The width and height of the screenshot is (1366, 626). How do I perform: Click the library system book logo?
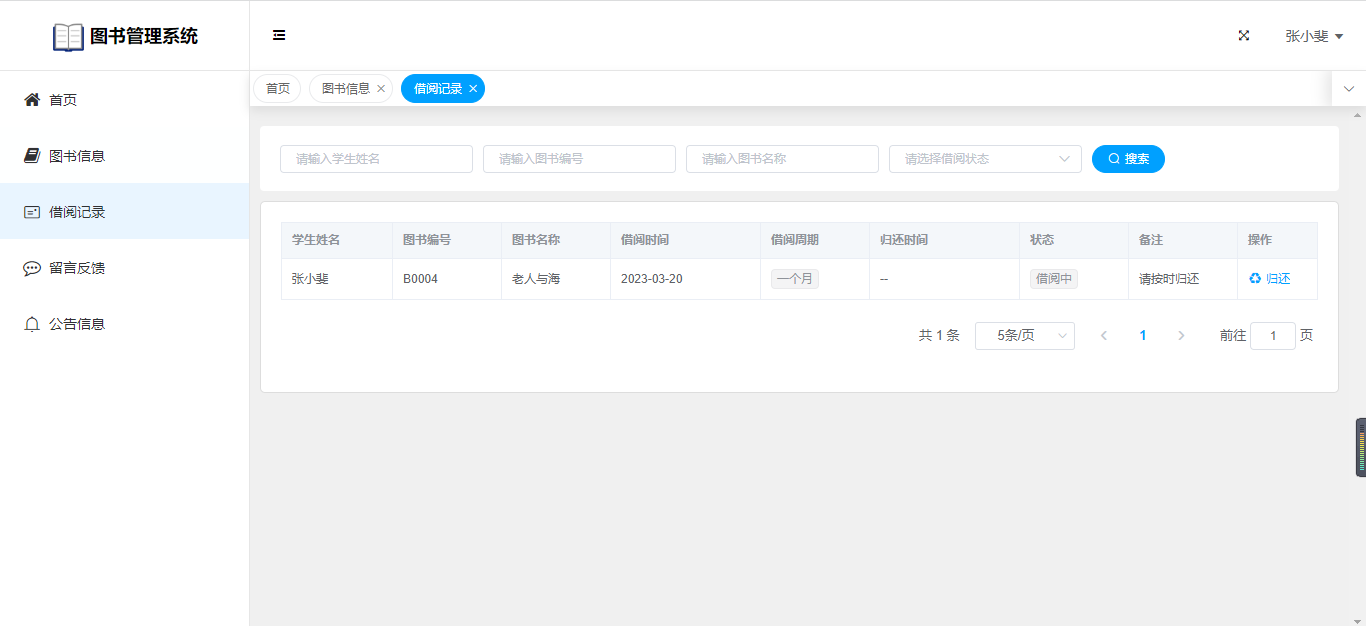68,37
